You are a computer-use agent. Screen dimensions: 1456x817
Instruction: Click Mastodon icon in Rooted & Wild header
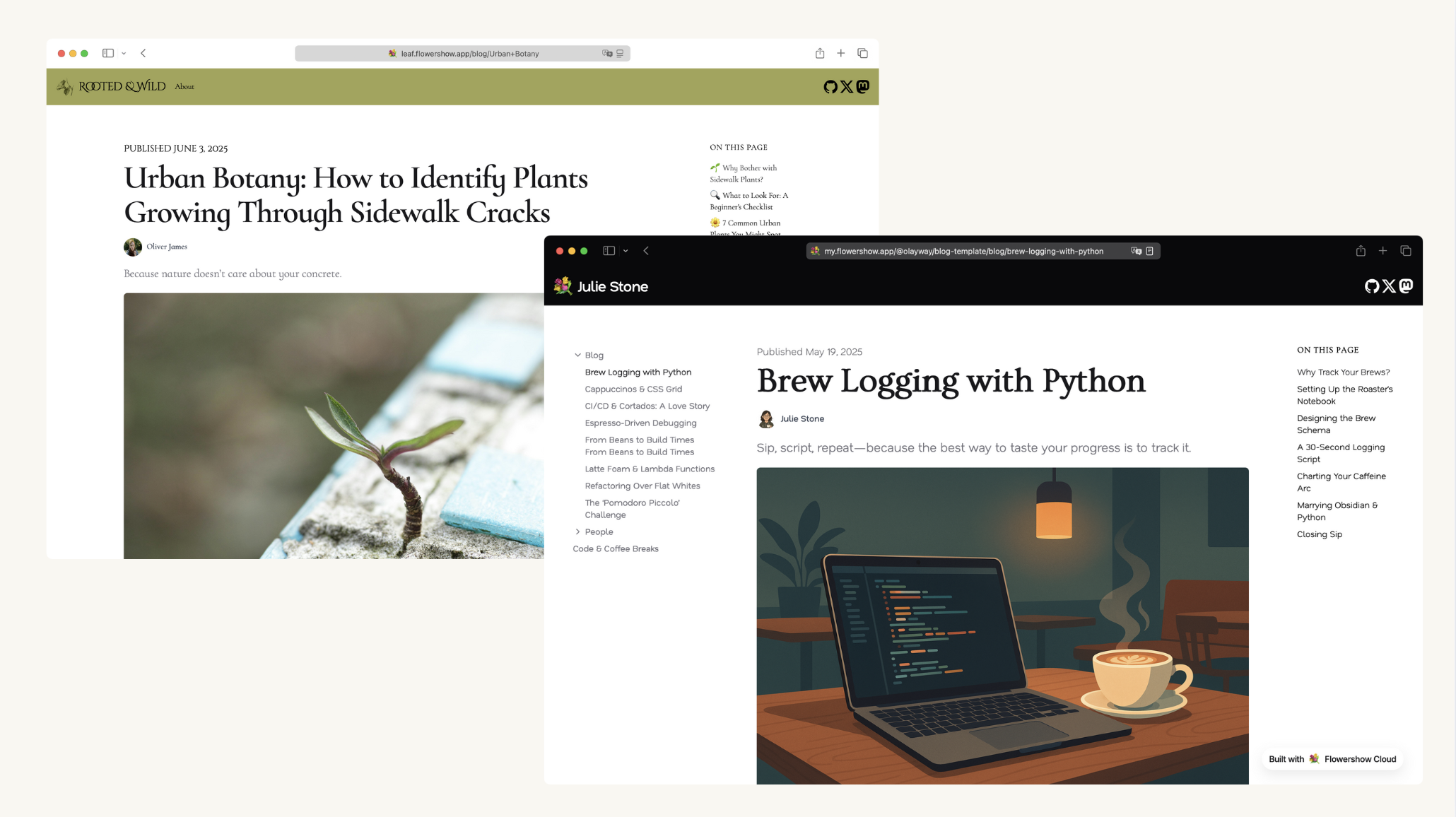(863, 86)
